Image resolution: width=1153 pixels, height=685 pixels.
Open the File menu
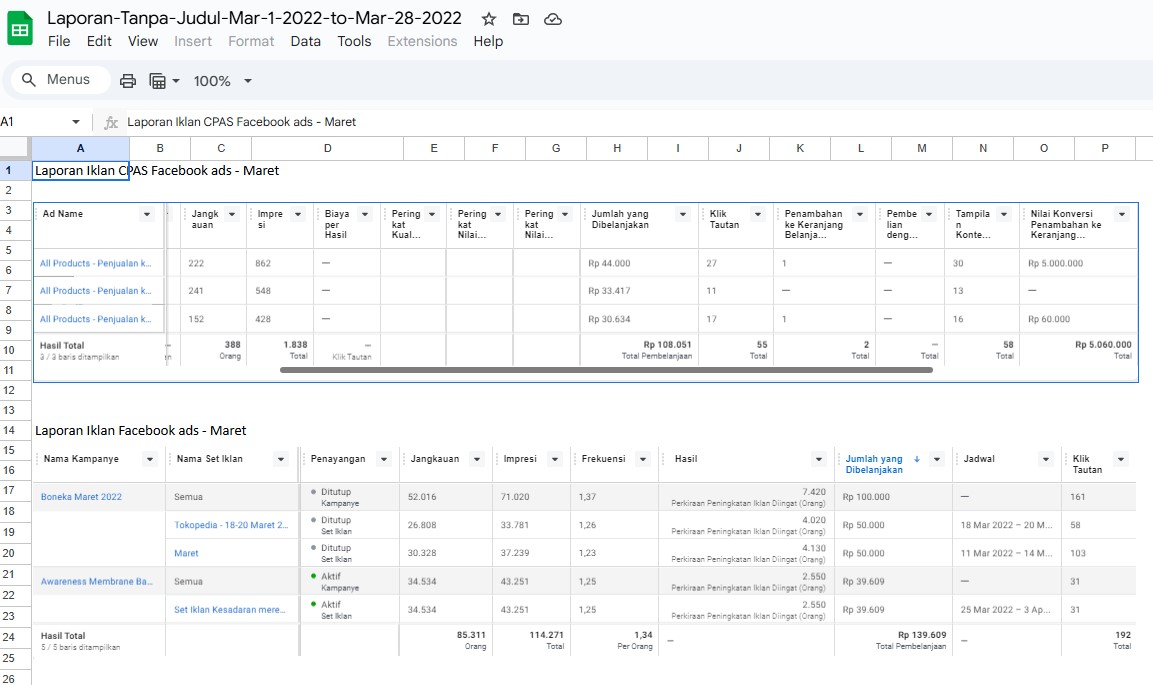point(59,41)
